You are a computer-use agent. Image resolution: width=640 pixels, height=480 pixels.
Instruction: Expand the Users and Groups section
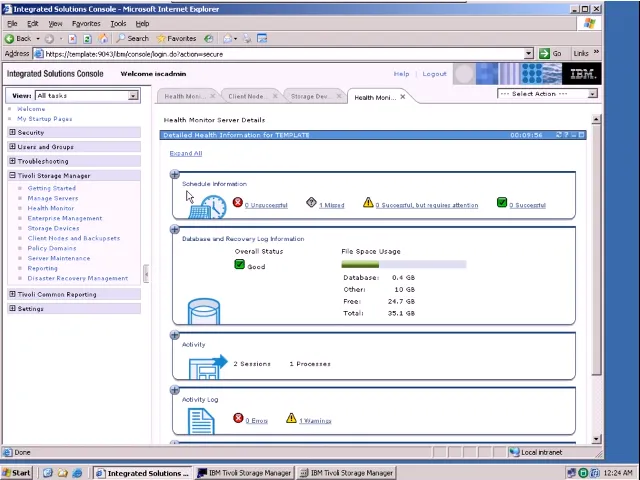point(12,147)
